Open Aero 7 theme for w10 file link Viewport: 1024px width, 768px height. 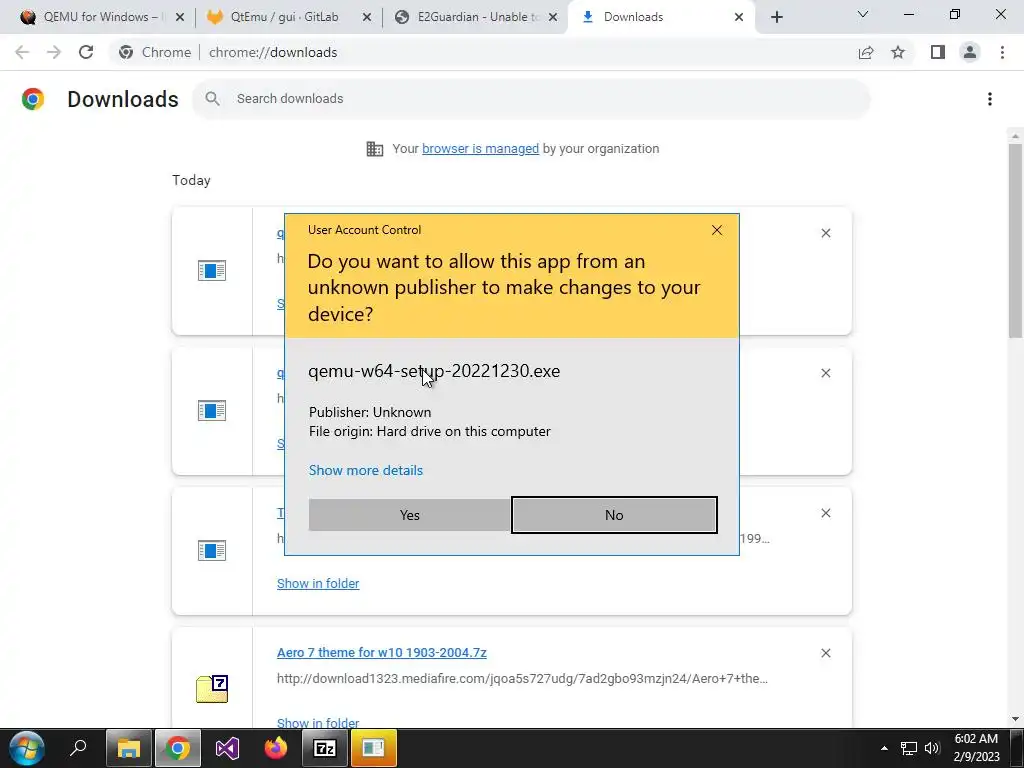381,652
